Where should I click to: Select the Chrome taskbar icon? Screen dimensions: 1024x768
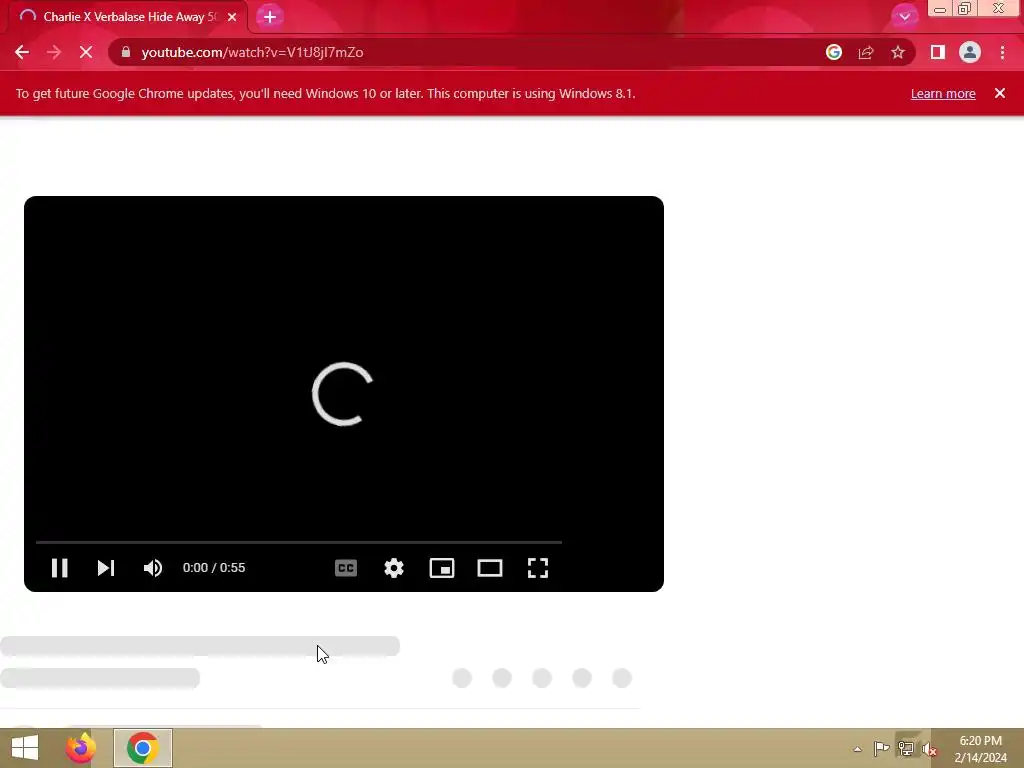pos(142,748)
